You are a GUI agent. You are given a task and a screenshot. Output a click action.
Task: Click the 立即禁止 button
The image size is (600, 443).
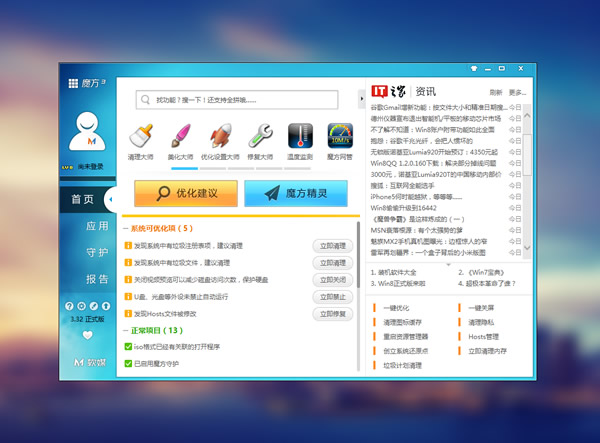(x=333, y=297)
